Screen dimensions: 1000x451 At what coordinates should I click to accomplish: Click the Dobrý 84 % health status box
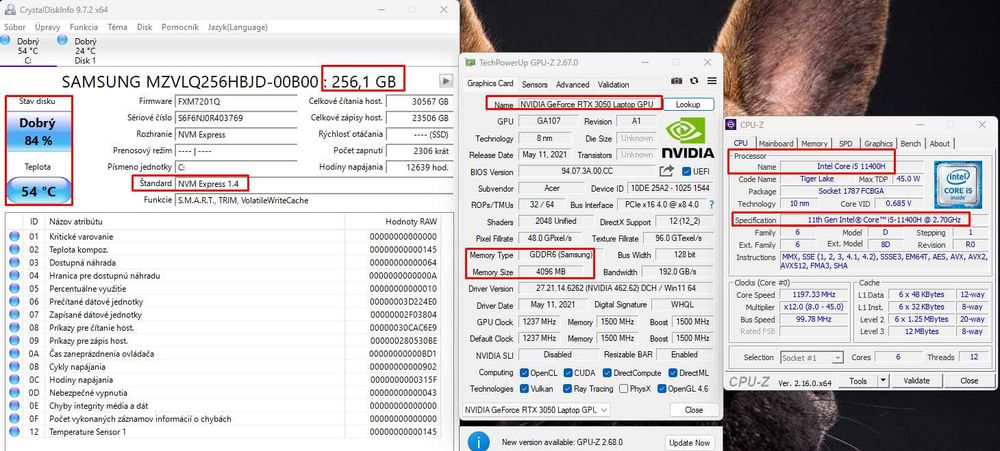click(x=39, y=133)
